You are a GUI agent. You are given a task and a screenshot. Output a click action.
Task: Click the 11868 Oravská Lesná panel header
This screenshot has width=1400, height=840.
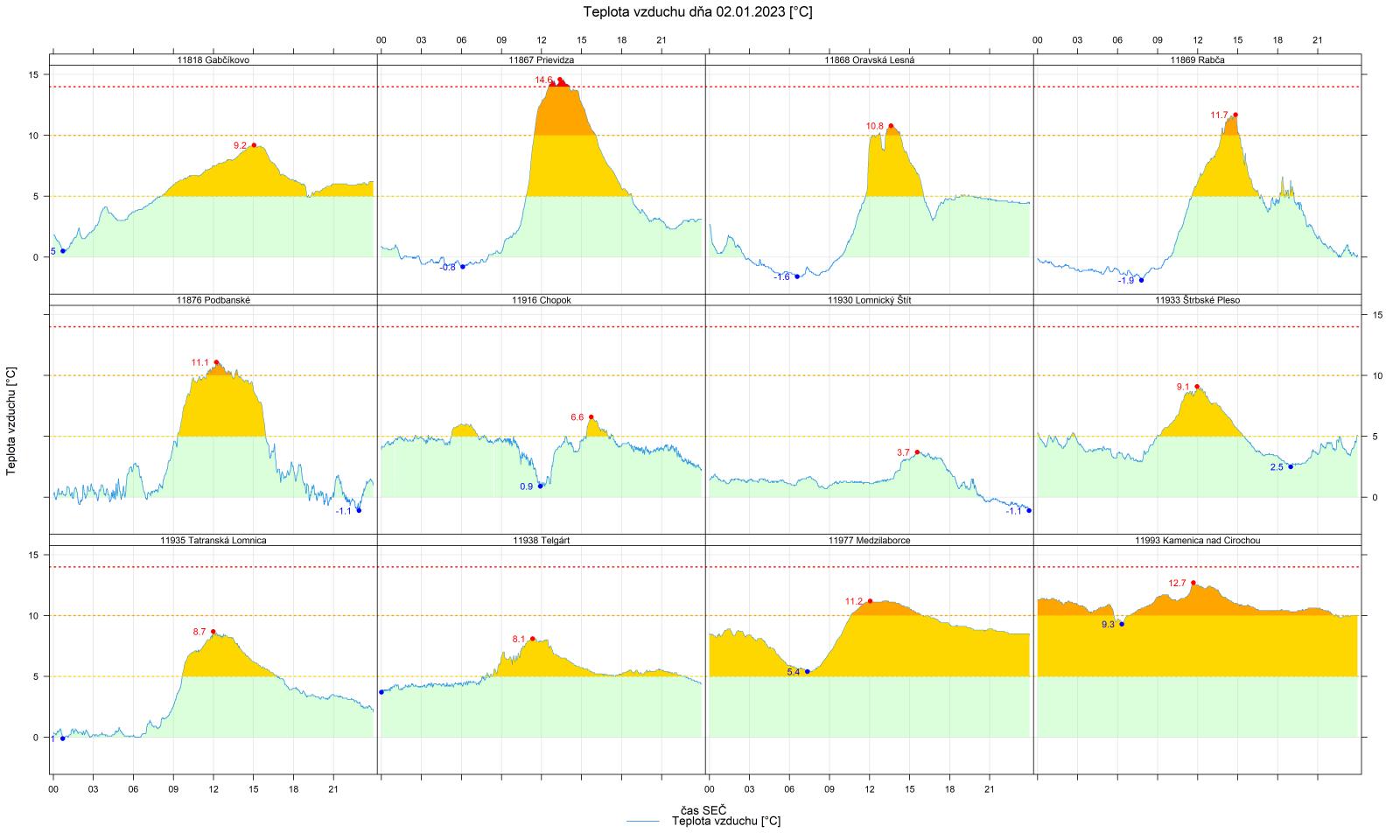coord(869,60)
